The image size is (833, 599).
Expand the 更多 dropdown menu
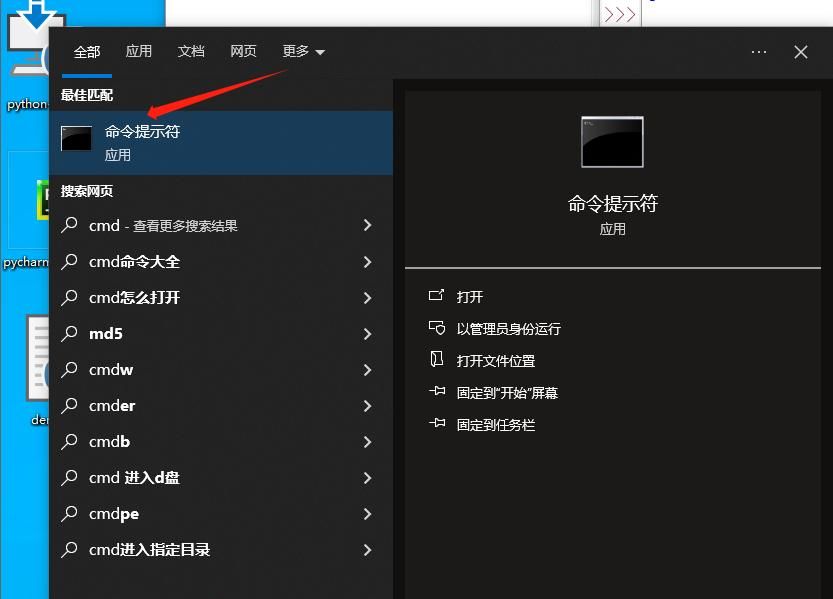[x=303, y=52]
